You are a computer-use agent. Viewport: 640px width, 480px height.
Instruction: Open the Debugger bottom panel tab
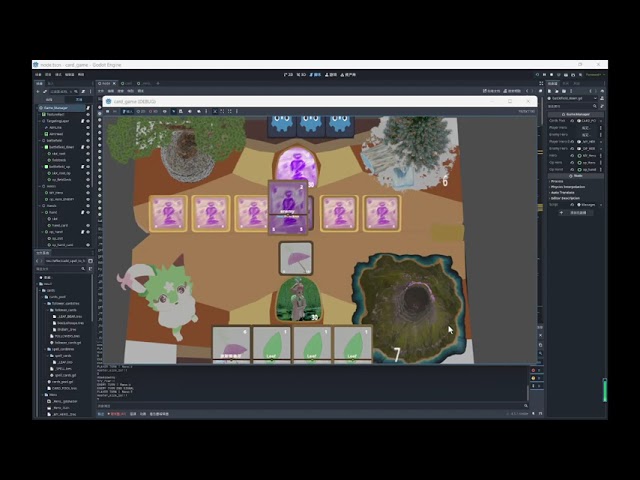(x=118, y=414)
